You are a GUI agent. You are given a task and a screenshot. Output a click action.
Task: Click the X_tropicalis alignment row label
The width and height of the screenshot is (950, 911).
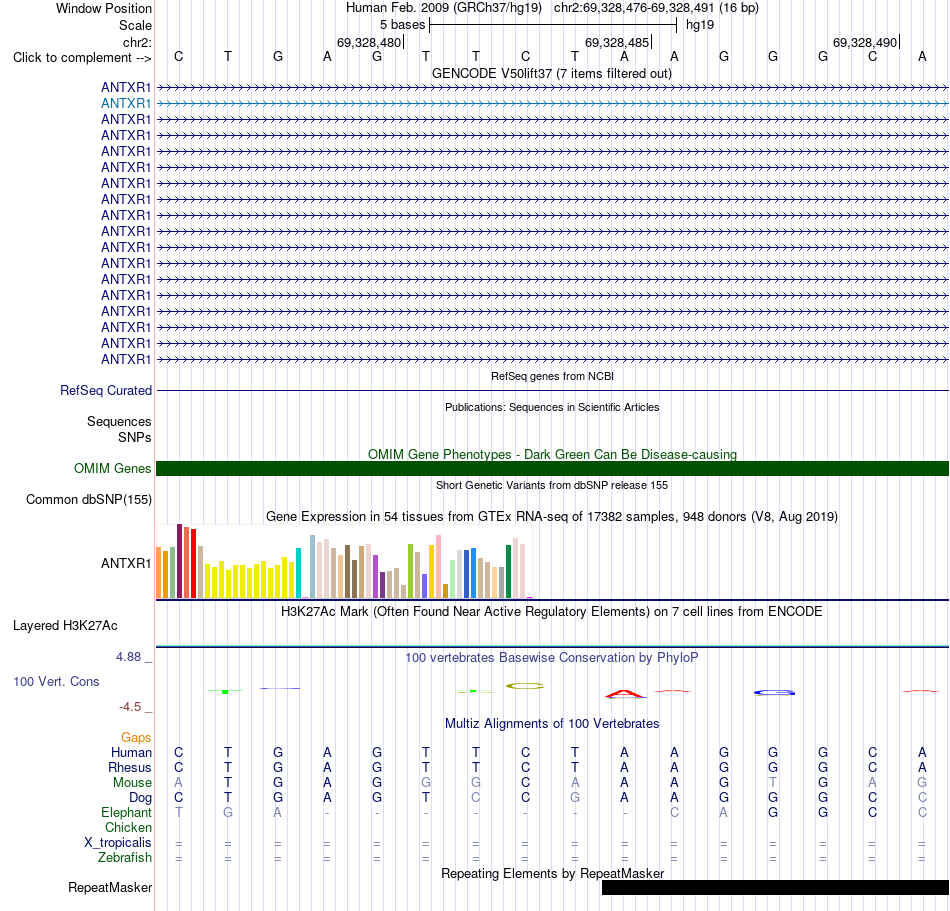(x=118, y=843)
